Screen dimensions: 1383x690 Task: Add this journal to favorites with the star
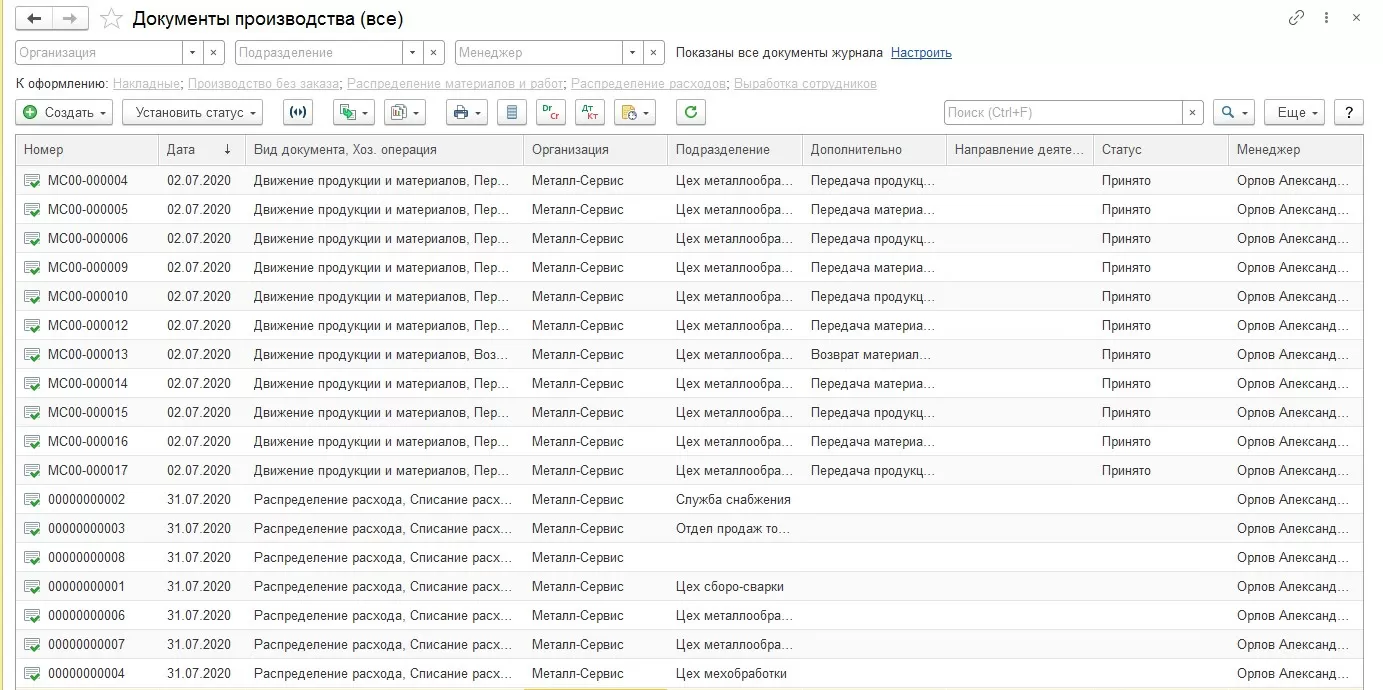tap(112, 19)
